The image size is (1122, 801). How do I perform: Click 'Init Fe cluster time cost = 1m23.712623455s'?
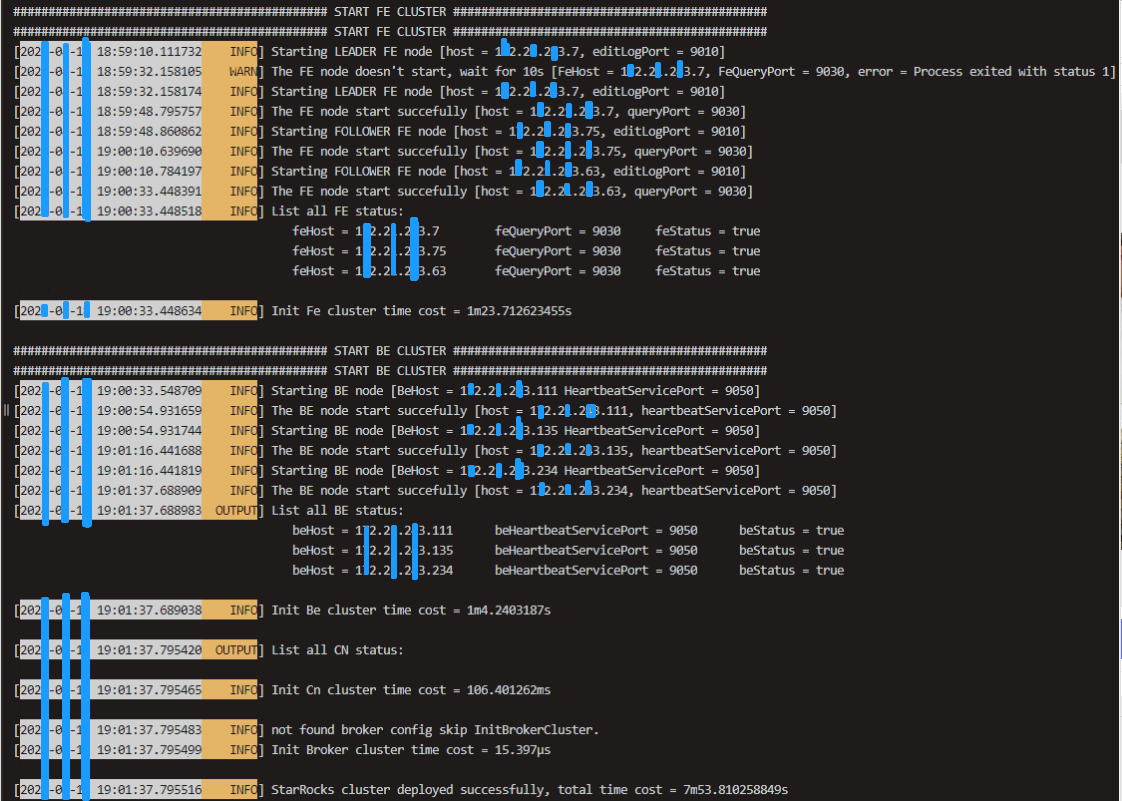[421, 311]
